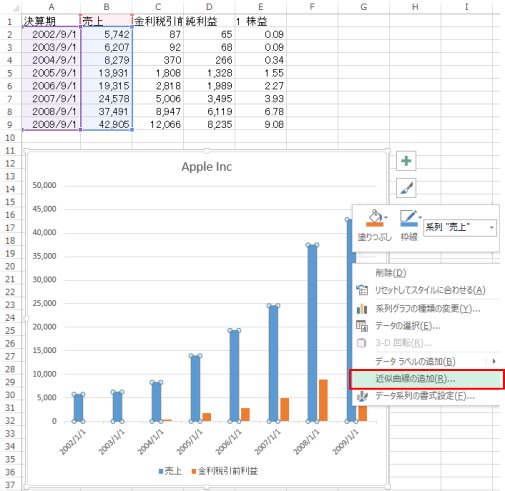
Task: Click the Outline (枠線) pen icon
Action: [x=409, y=218]
